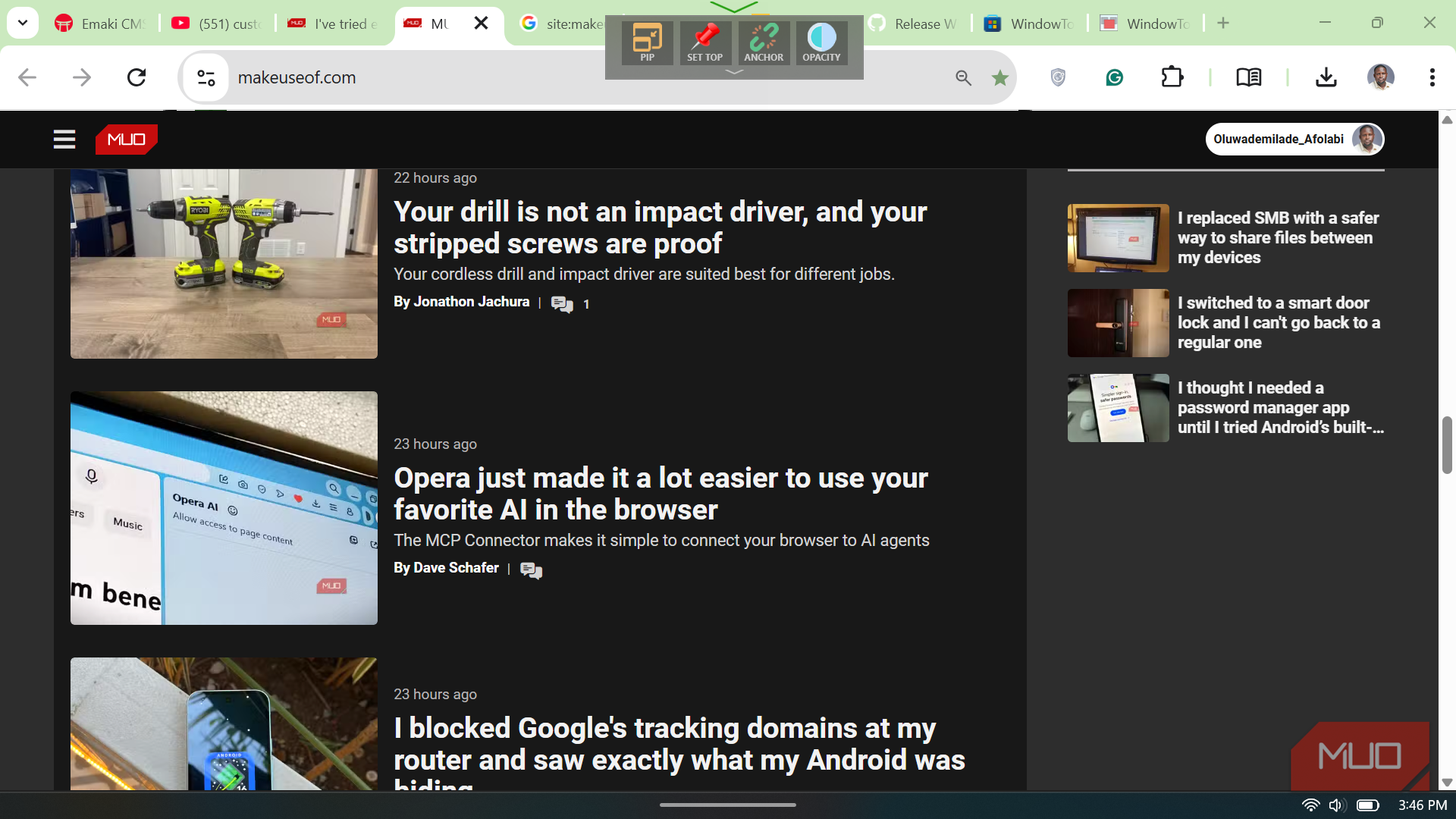The image size is (1456, 819).
Task: Open the Opera AI browser article headline
Action: 661,494
